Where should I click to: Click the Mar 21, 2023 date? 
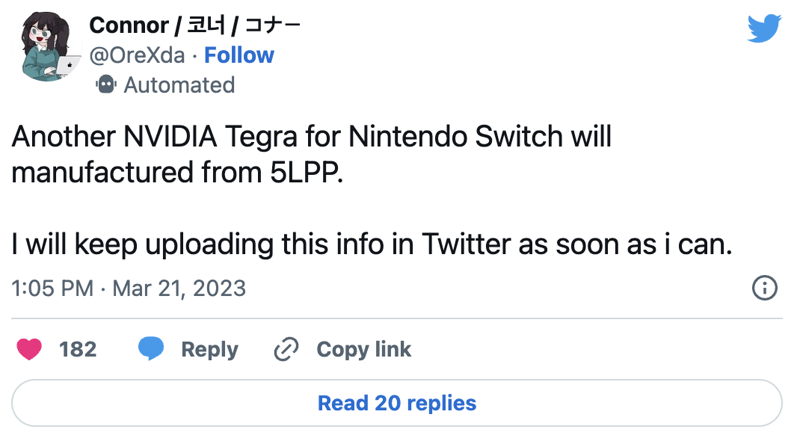(x=179, y=288)
